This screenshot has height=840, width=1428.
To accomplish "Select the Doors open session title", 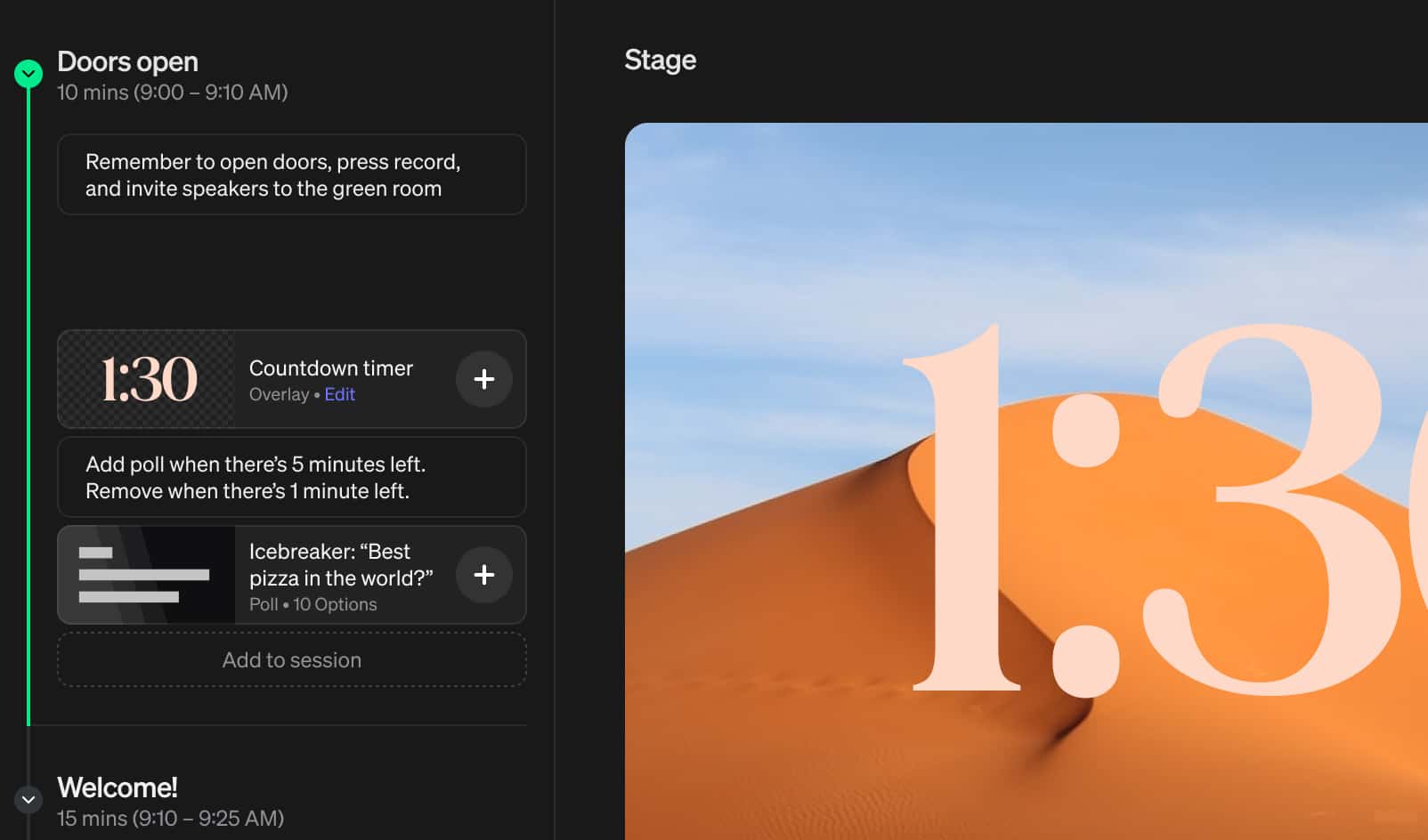I will [127, 61].
